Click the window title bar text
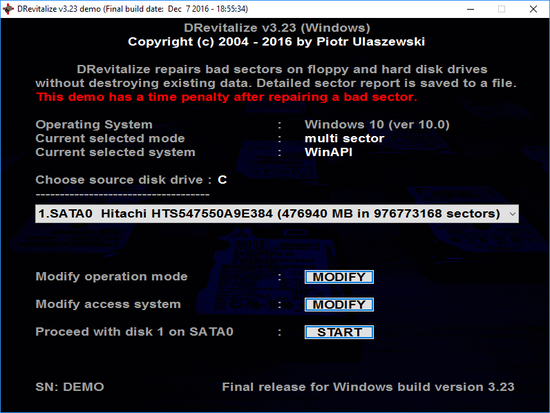Screen dimensions: 550x413 pos(133,9)
